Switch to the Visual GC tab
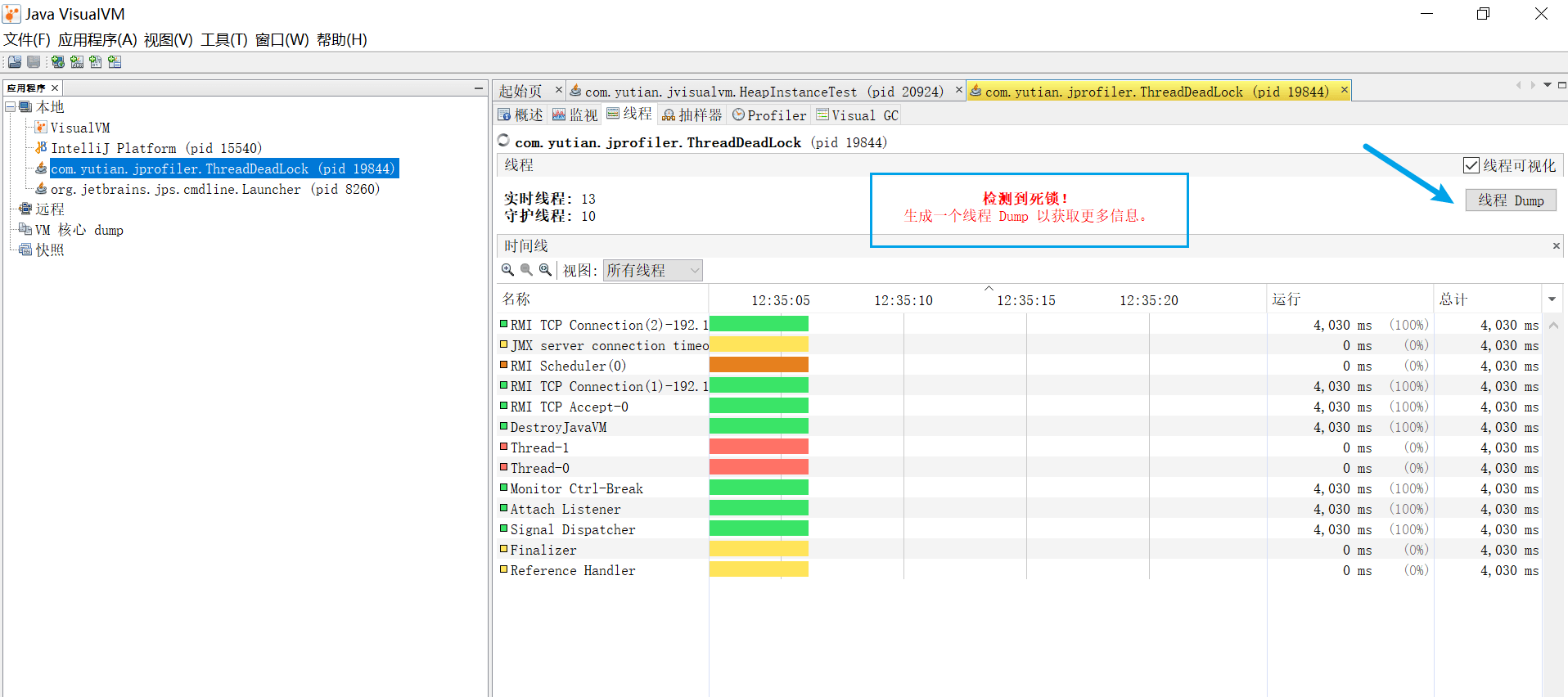This screenshot has width=1568, height=697. (x=858, y=115)
